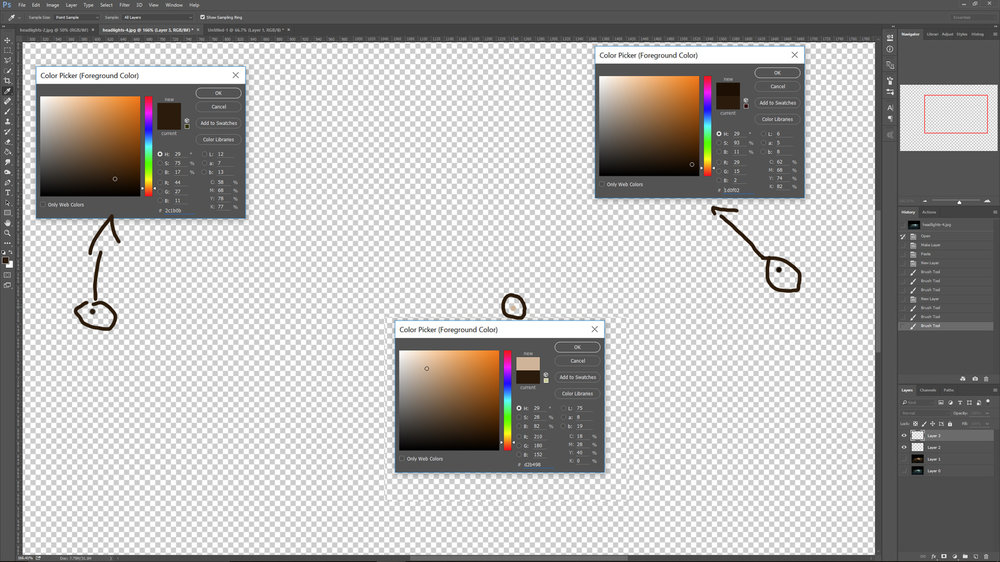
Task: Click Color Libraries in 1d0f02 picker
Action: tap(777, 119)
